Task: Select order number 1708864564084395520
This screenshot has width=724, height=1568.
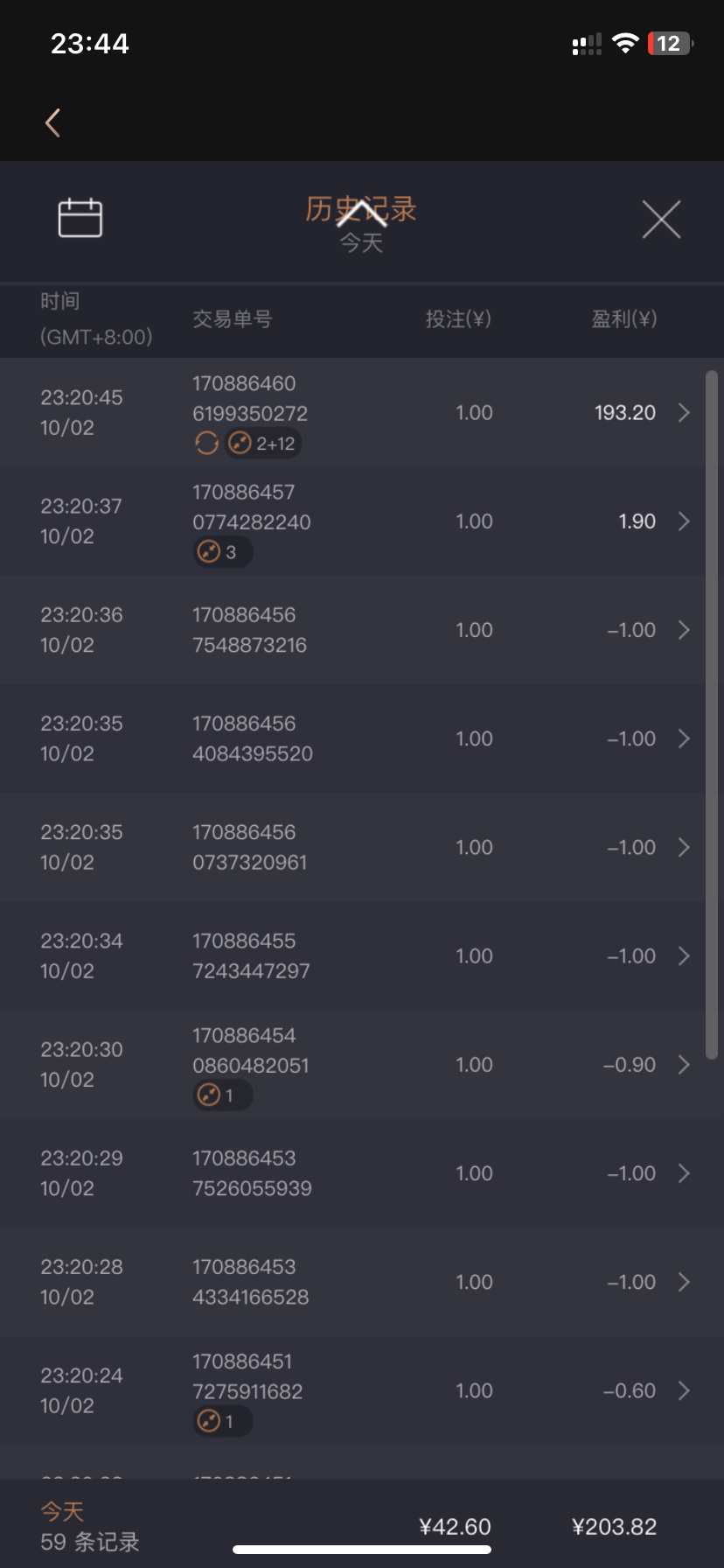Action: pyautogui.click(x=252, y=738)
